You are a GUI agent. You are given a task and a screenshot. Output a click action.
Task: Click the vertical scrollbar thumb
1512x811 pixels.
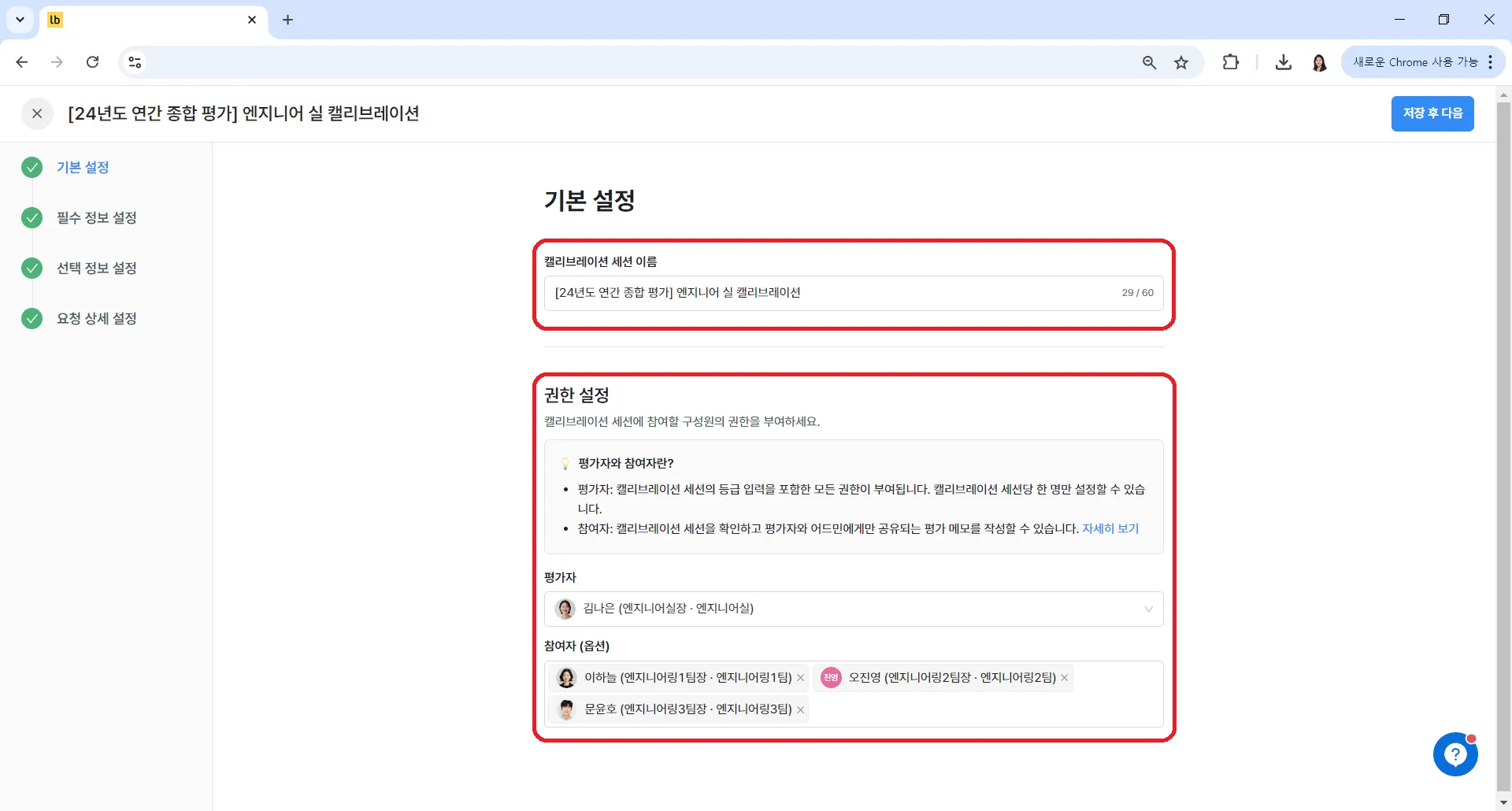1503,446
